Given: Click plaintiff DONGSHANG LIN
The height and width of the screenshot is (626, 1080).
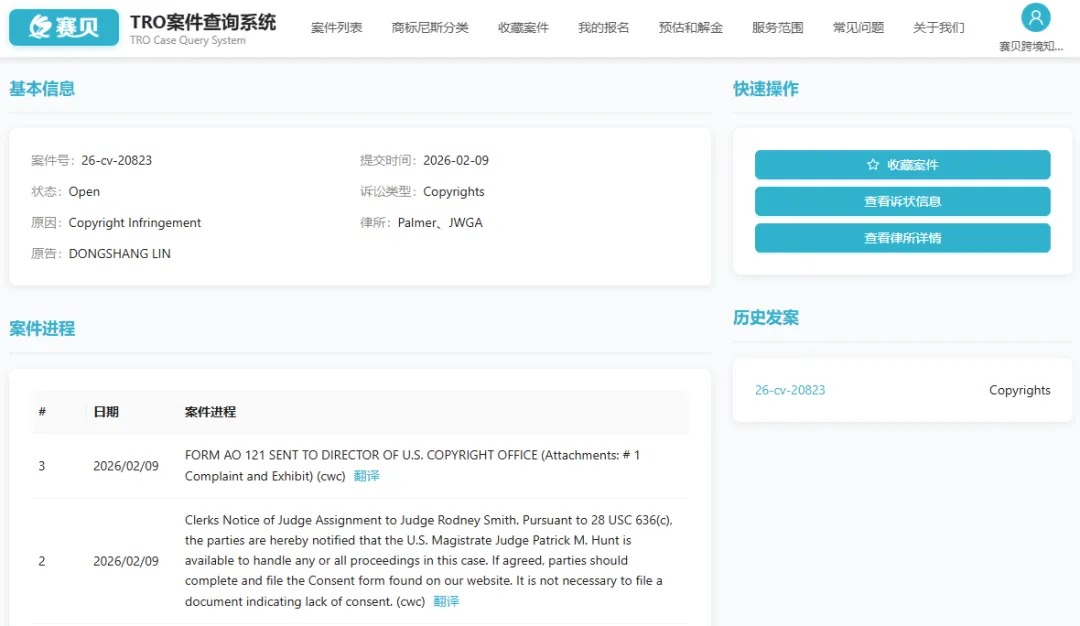Looking at the screenshot, I should click(x=120, y=253).
